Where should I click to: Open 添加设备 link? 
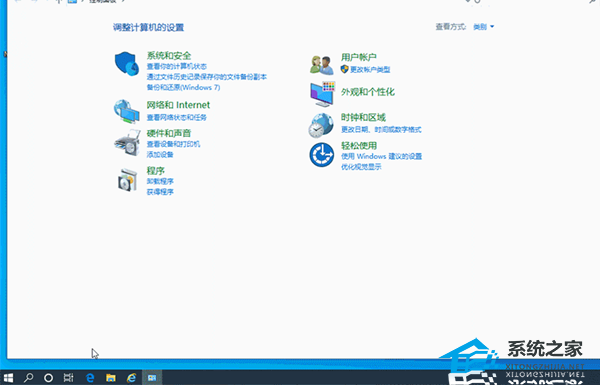160,155
